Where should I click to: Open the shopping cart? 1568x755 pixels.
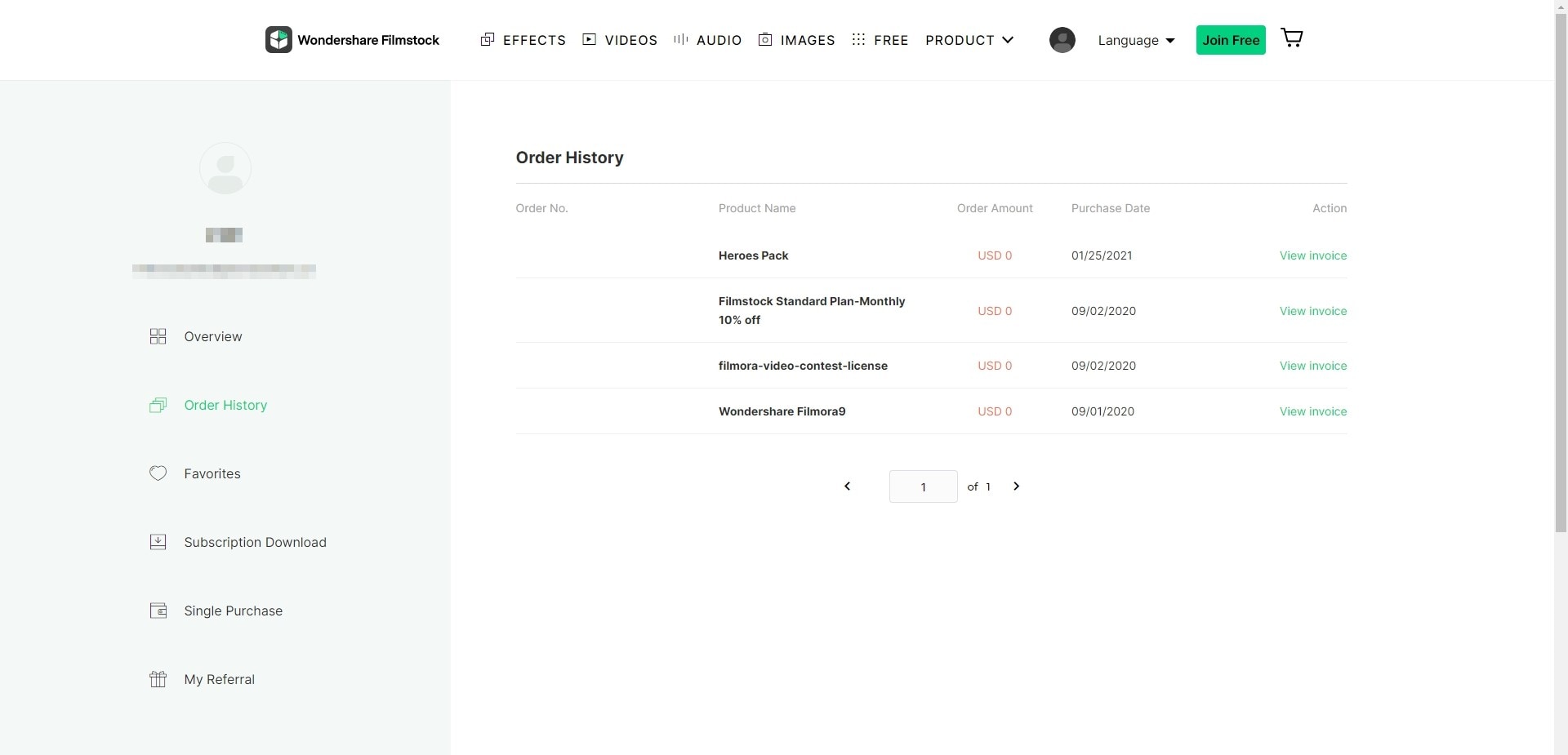1292,38
